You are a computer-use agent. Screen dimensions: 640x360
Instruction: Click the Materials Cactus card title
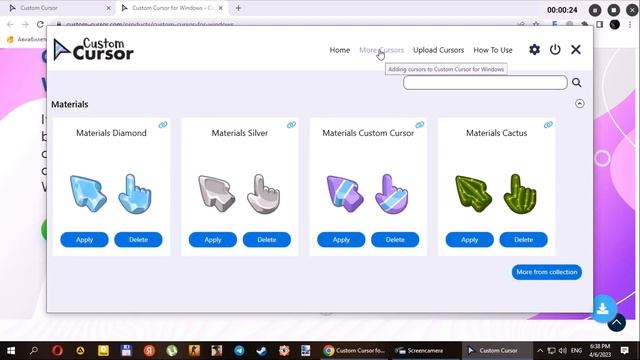click(496, 133)
